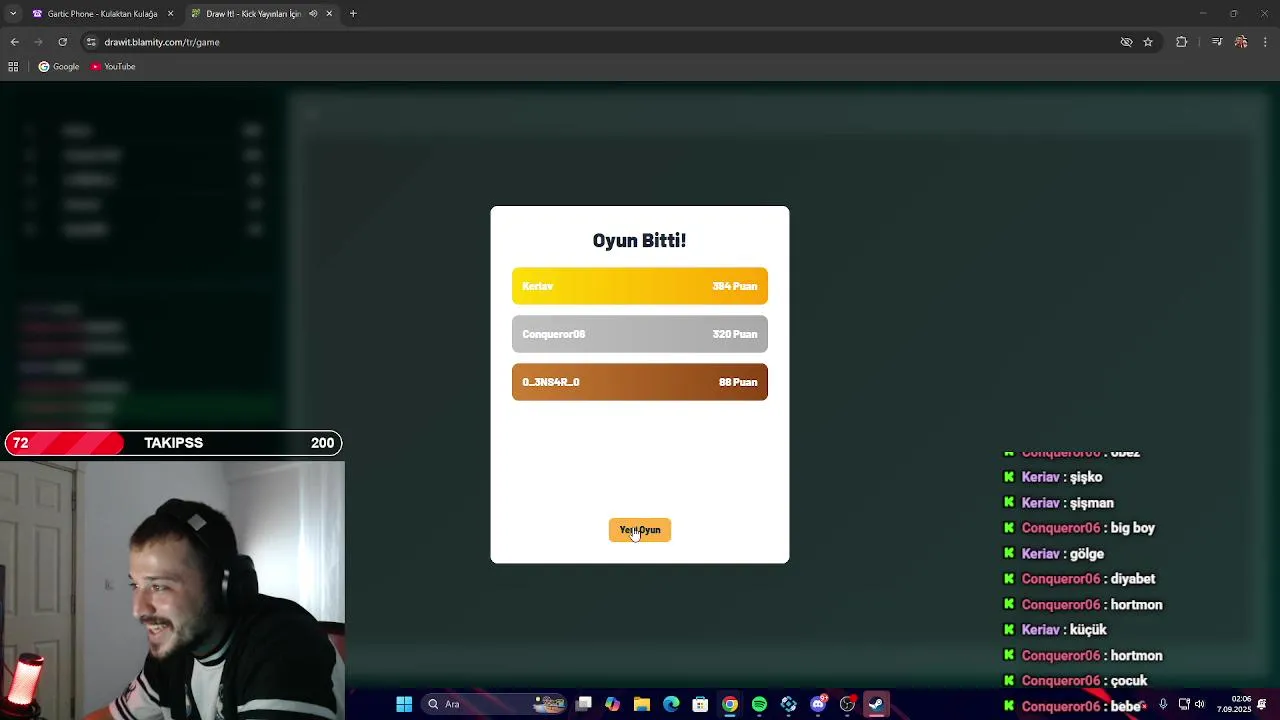Screen dimensions: 1280x720
Task: Click the crossed-out eye icon in address bar
Action: (x=1126, y=42)
